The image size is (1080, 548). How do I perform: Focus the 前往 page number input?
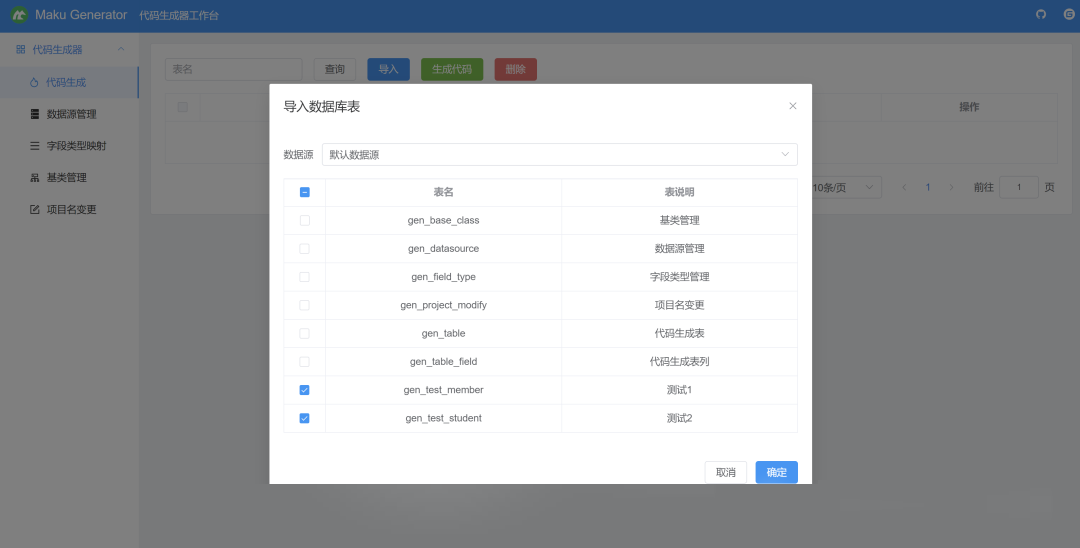coord(1019,187)
